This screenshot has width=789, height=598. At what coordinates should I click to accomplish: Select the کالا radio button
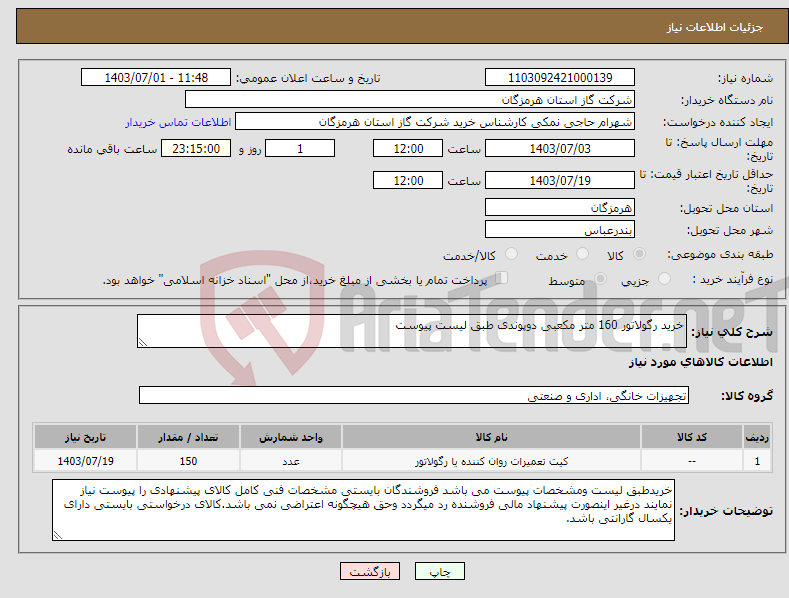[x=639, y=254]
